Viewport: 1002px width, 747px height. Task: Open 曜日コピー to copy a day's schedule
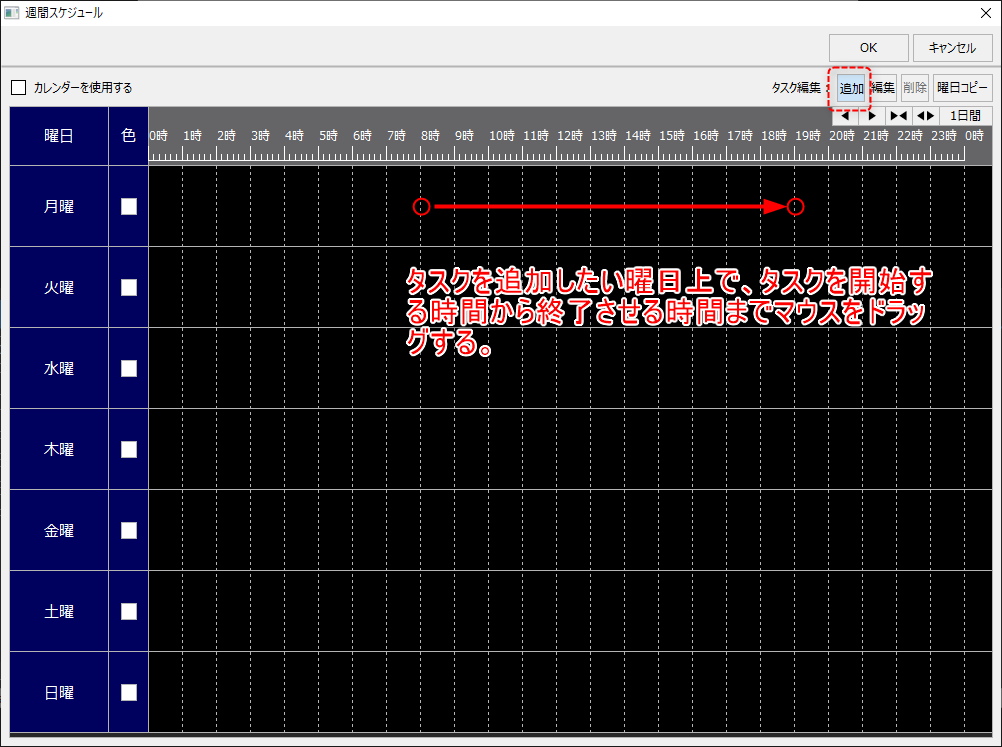962,88
